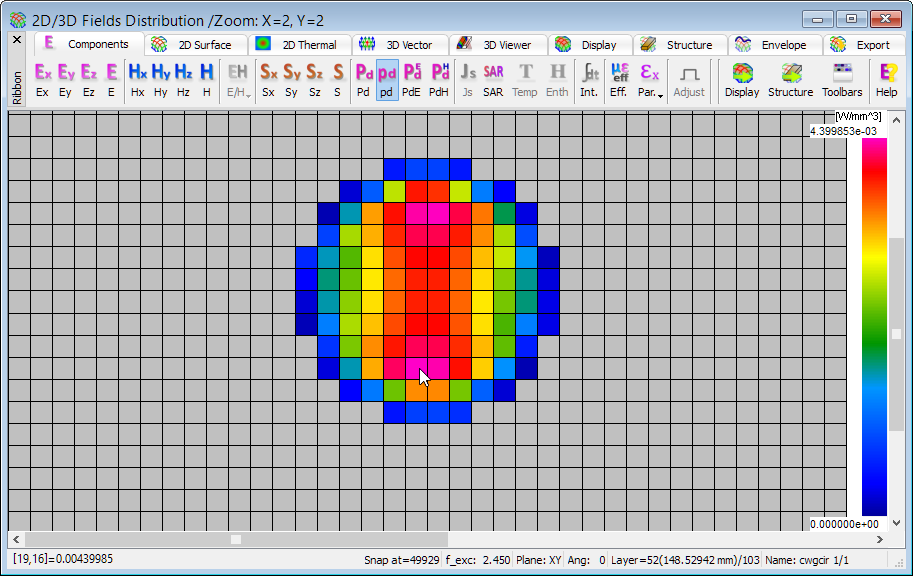Click the Eff. effective parameters icon
Image resolution: width=913 pixels, height=576 pixels.
pyautogui.click(x=619, y=80)
